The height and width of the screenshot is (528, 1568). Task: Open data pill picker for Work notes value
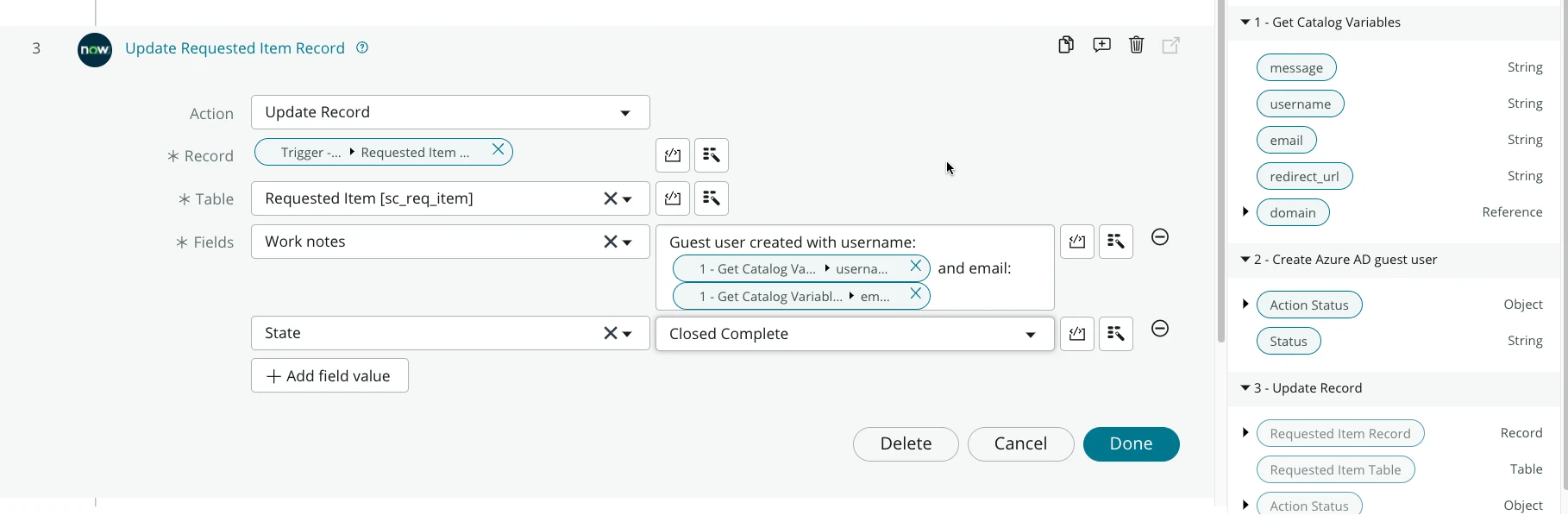coord(1116,242)
